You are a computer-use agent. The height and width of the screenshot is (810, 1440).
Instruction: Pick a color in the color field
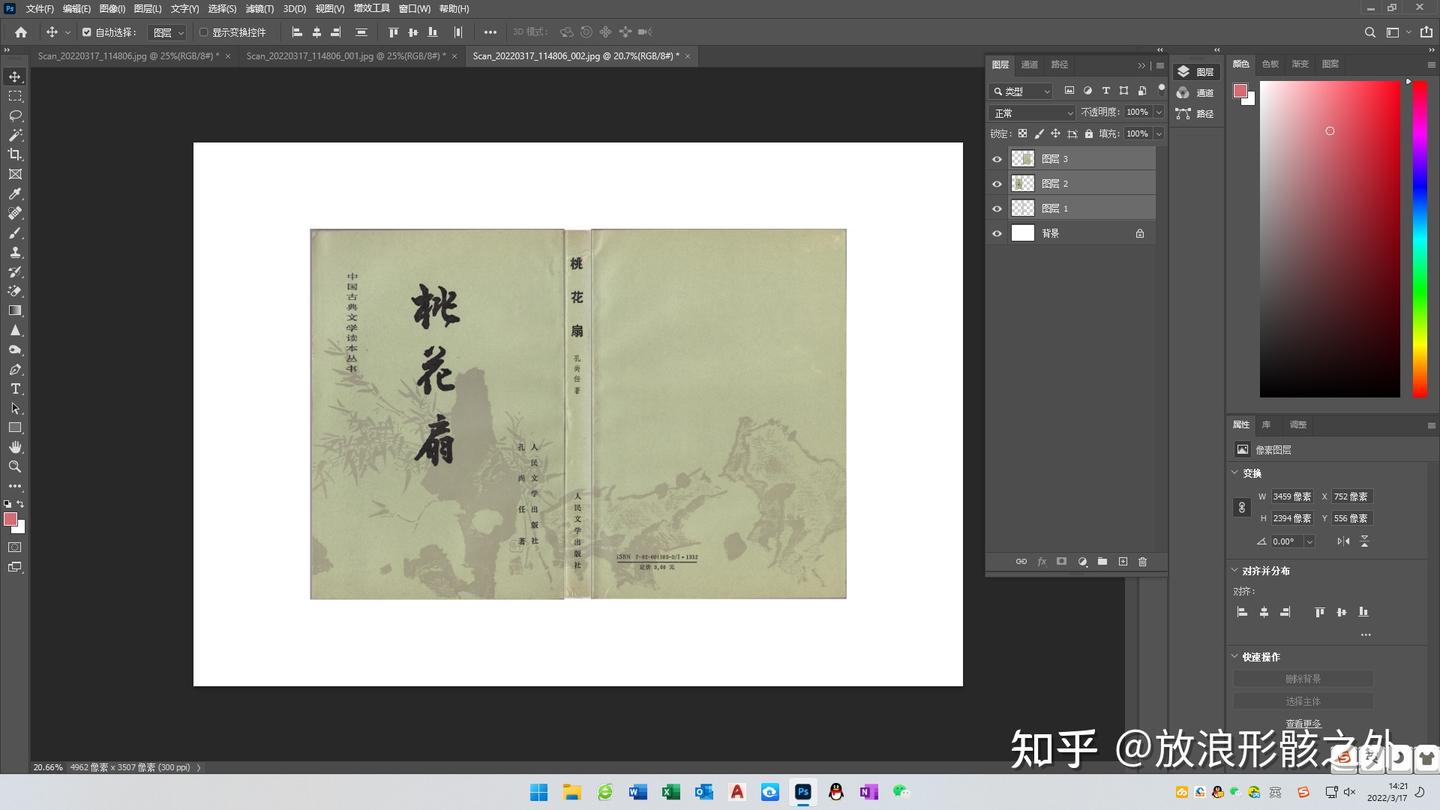click(x=1330, y=239)
